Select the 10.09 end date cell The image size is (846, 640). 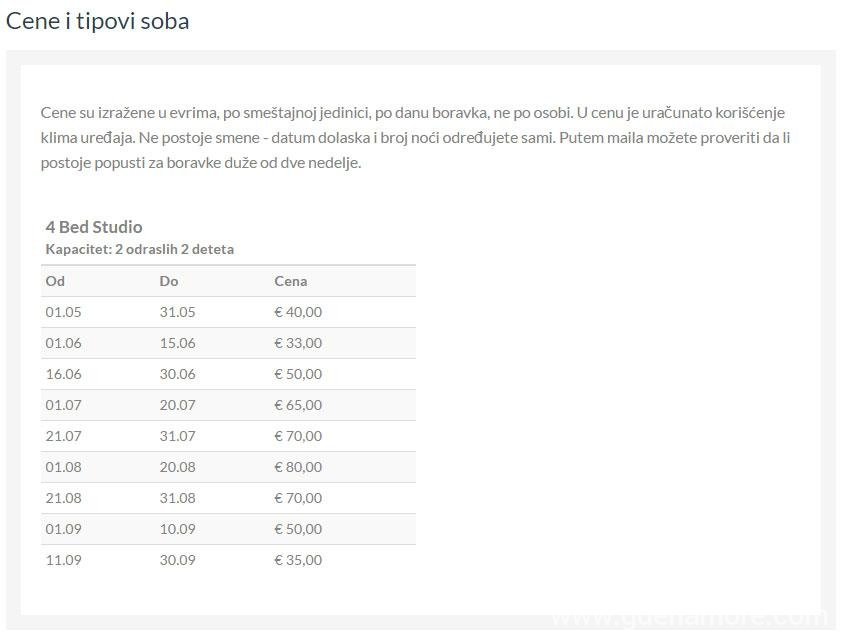(178, 529)
